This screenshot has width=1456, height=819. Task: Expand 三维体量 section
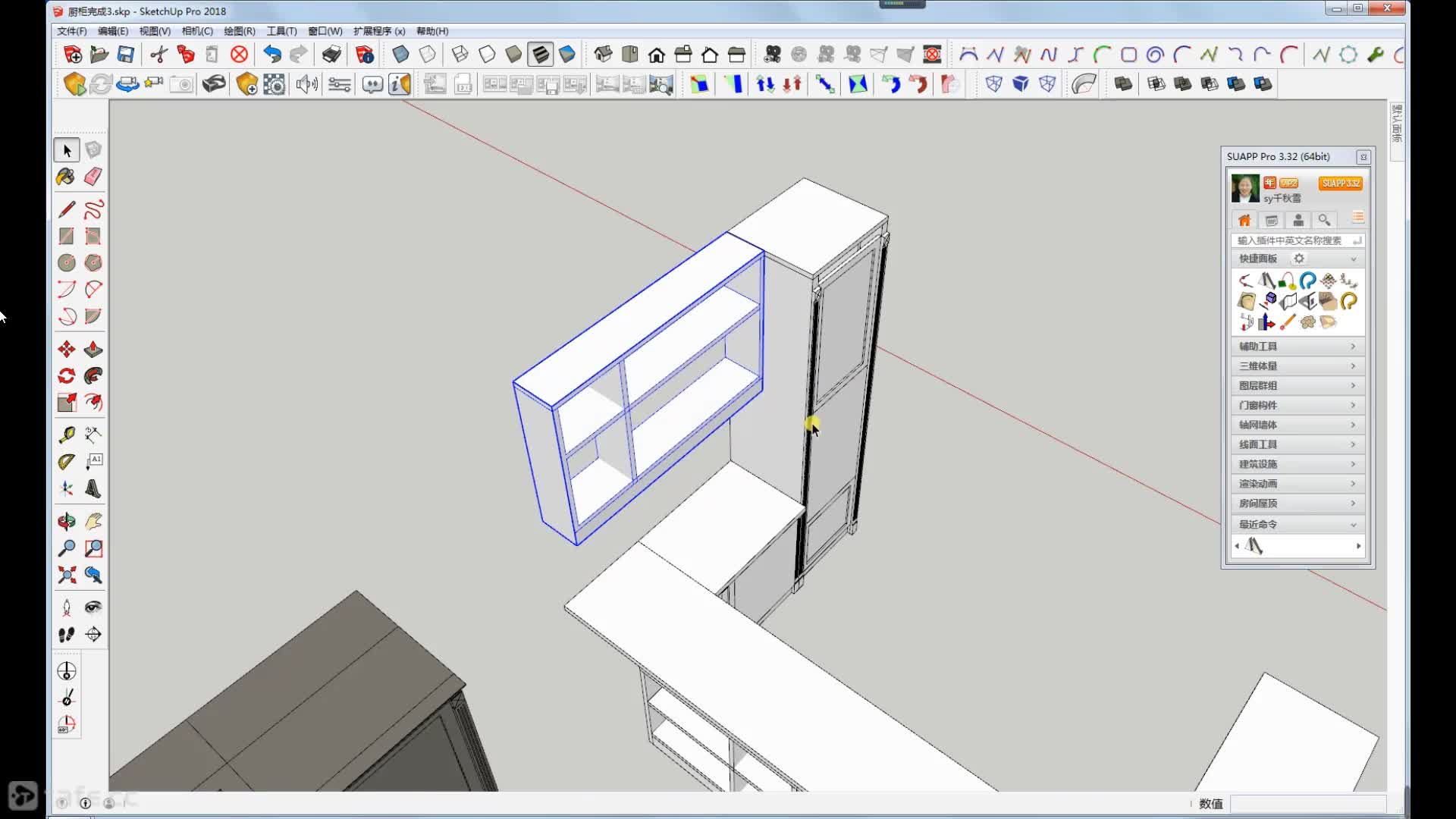point(1298,366)
